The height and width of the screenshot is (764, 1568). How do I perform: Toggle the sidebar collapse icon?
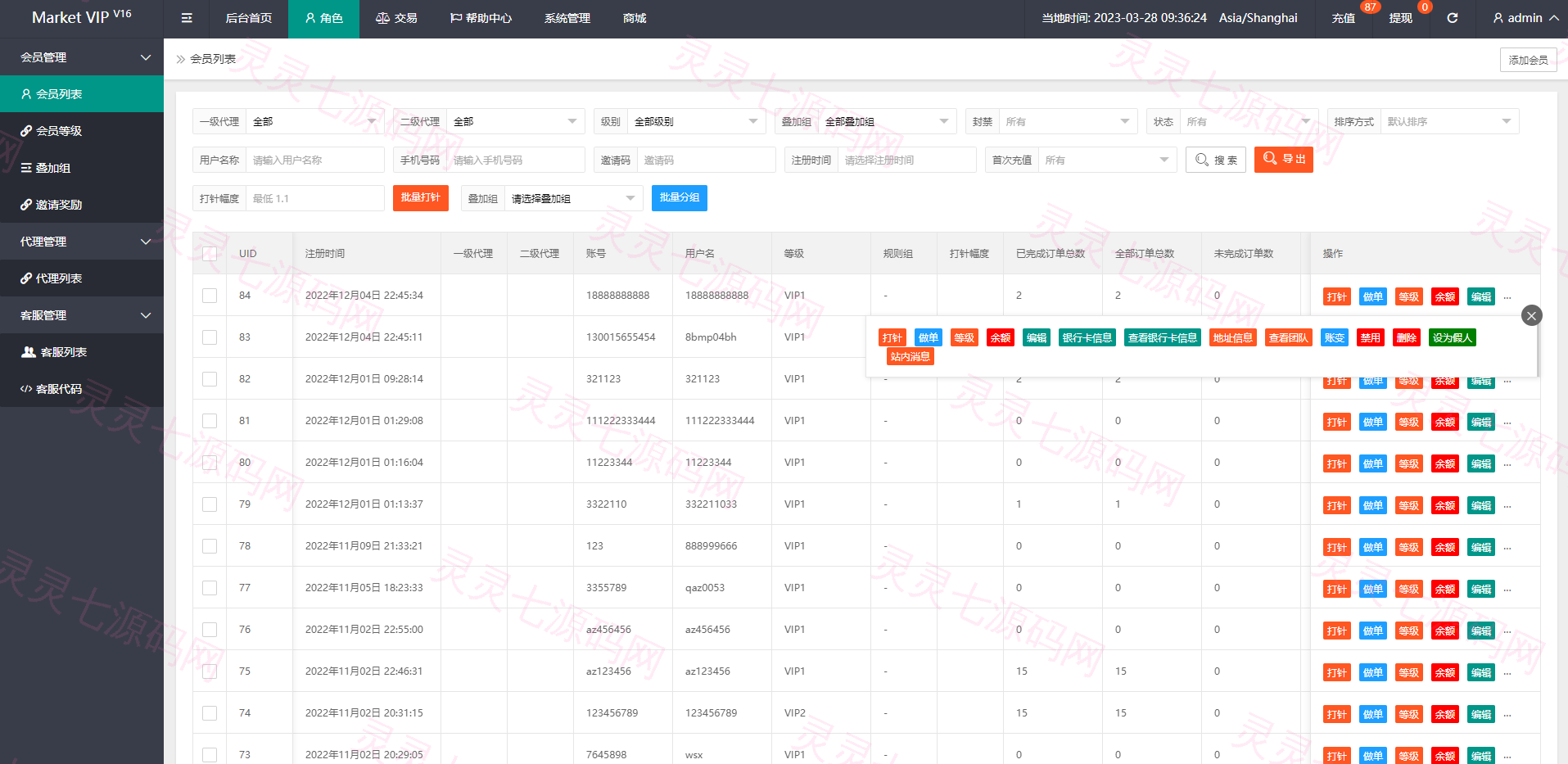pyautogui.click(x=187, y=18)
